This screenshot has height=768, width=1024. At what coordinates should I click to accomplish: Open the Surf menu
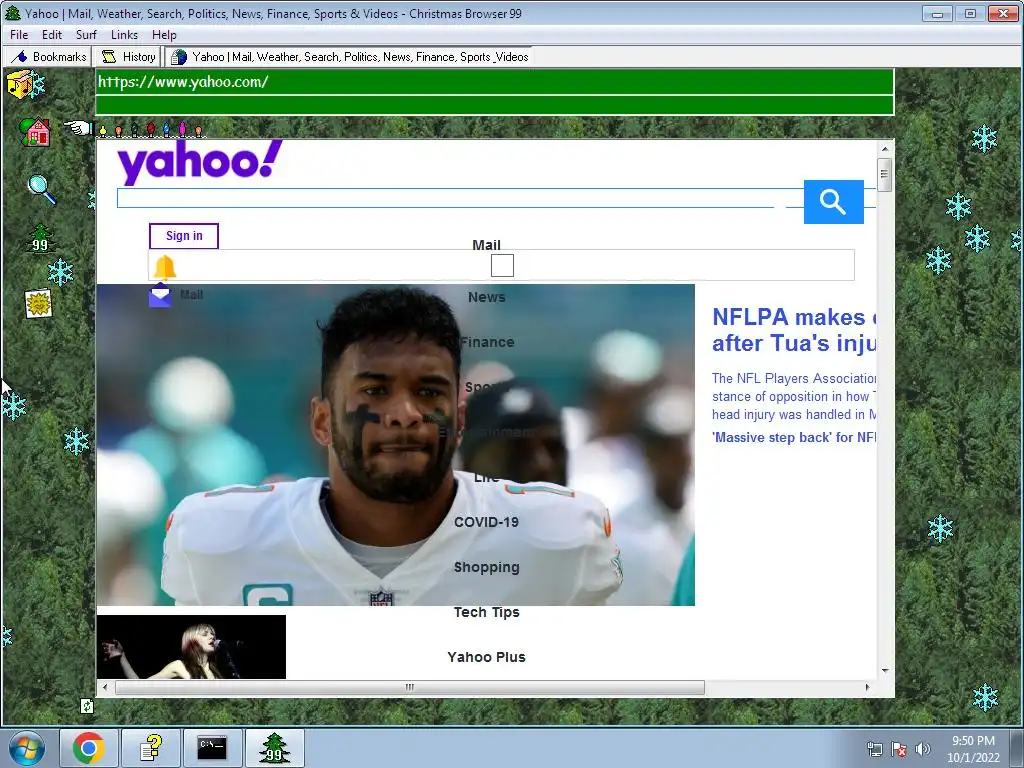point(86,35)
